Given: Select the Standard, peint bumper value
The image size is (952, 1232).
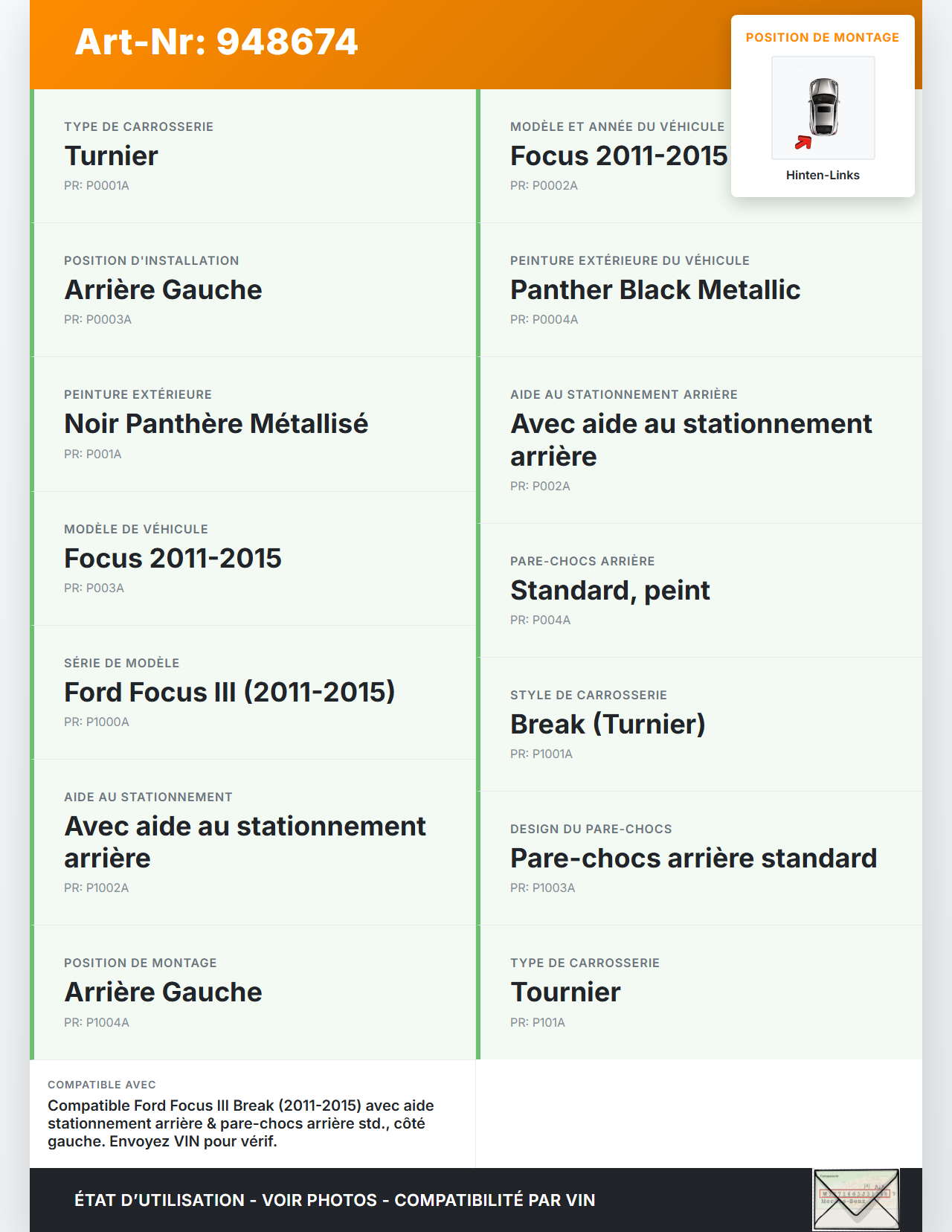Looking at the screenshot, I should pyautogui.click(x=610, y=590).
